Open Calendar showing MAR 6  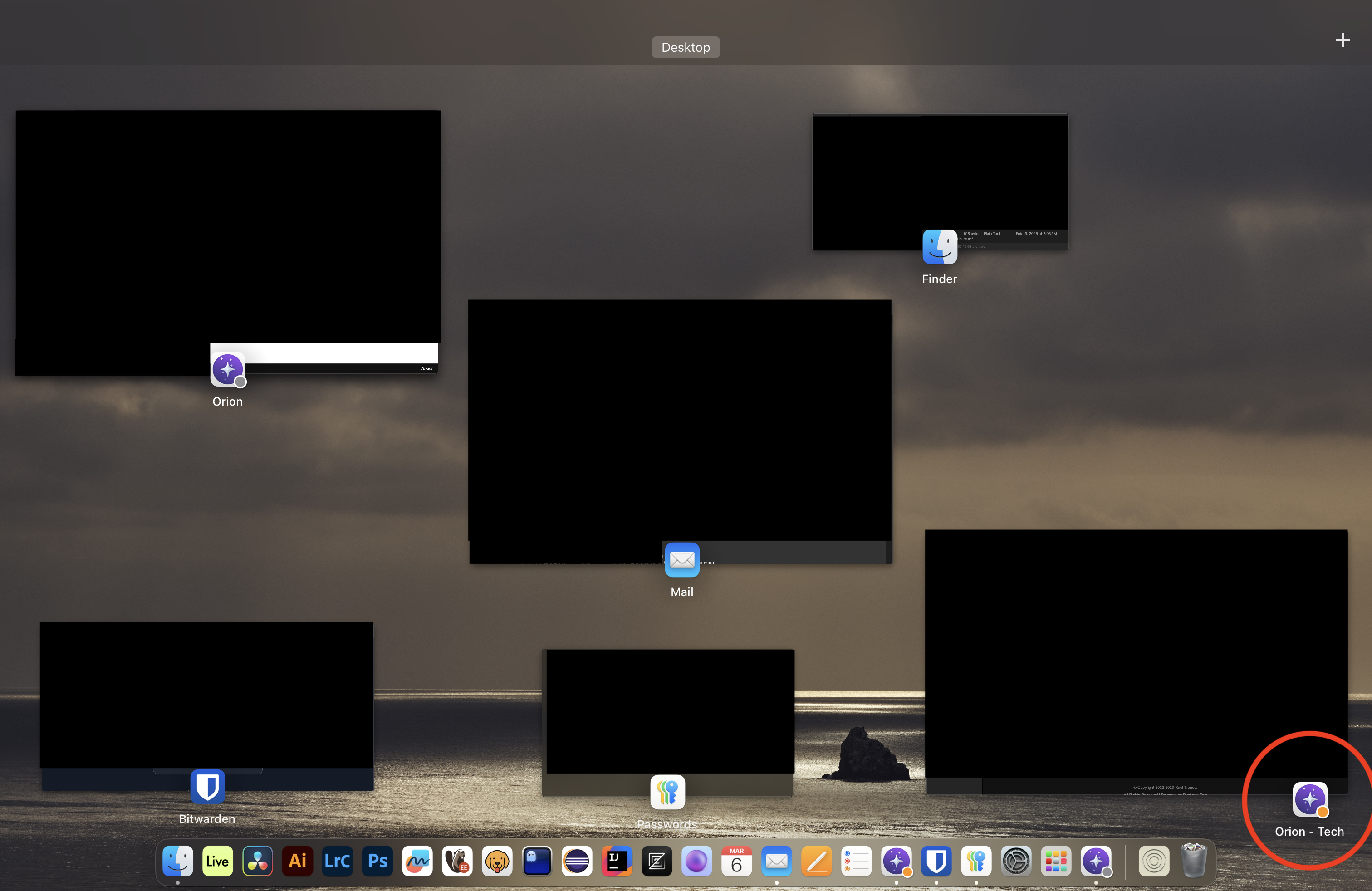[x=736, y=861]
